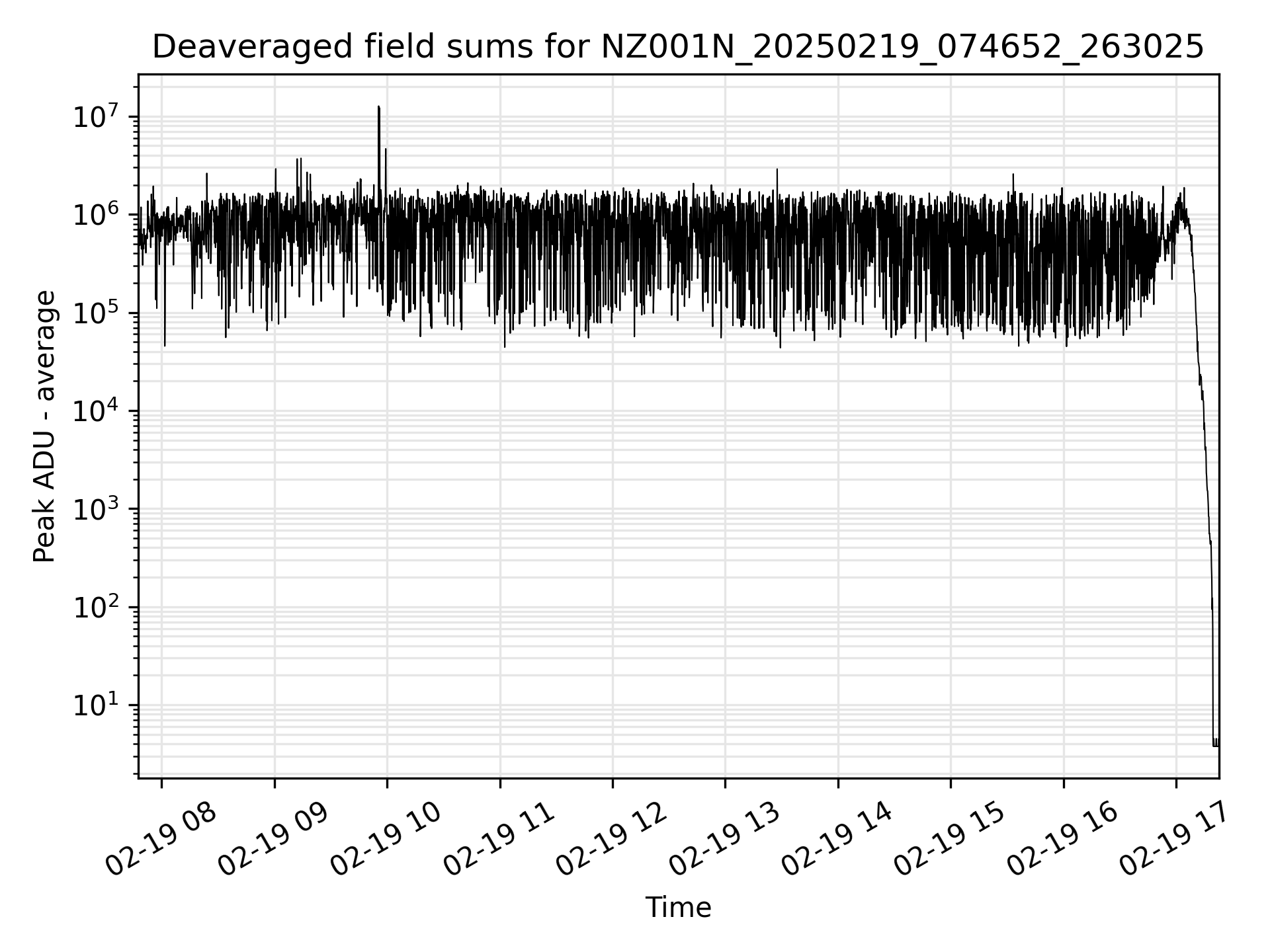Click the x tick label '02-19 16'
Image resolution: width=1270 pixels, height=952 pixels.
pos(1064,840)
